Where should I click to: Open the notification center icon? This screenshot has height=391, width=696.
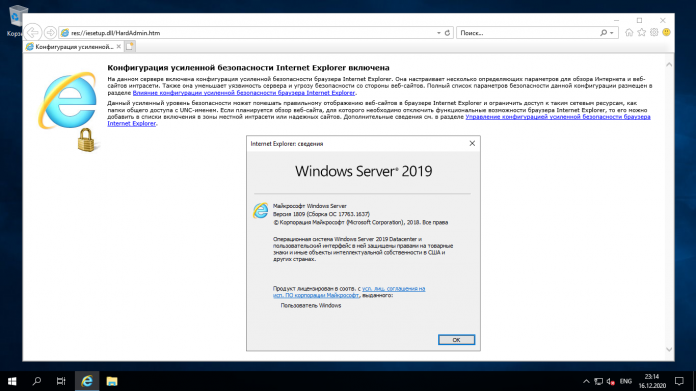pos(679,381)
